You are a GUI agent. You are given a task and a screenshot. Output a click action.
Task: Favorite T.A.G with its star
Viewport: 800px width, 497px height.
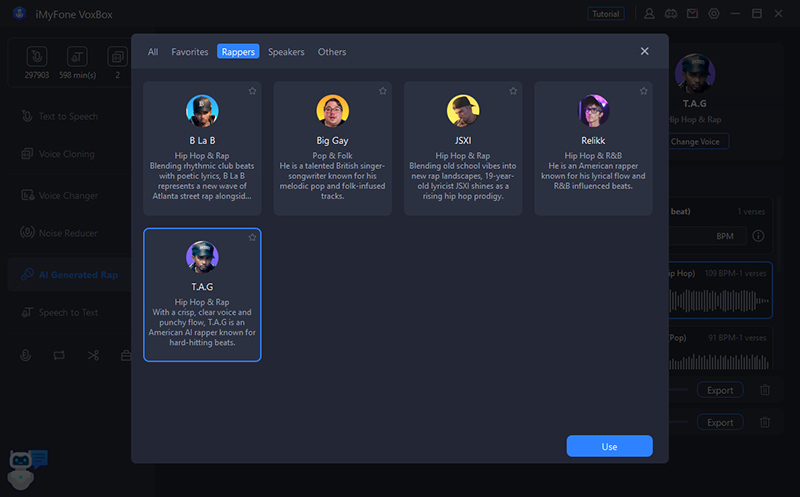[252, 237]
